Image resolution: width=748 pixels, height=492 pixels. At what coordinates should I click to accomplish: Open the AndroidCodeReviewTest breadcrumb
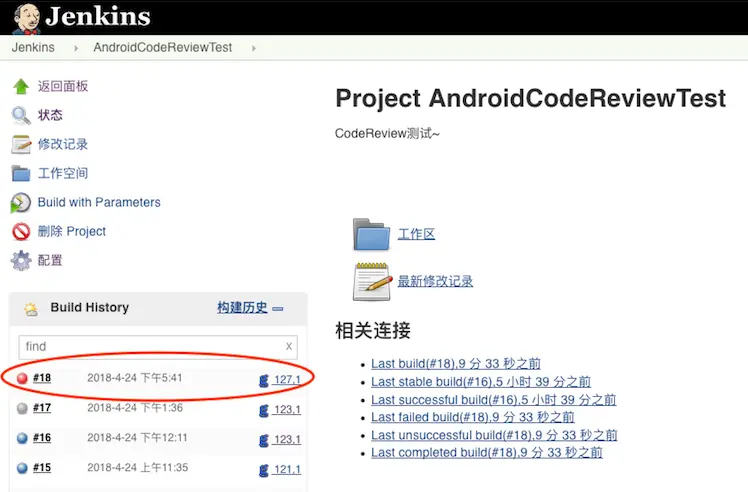pyautogui.click(x=163, y=47)
